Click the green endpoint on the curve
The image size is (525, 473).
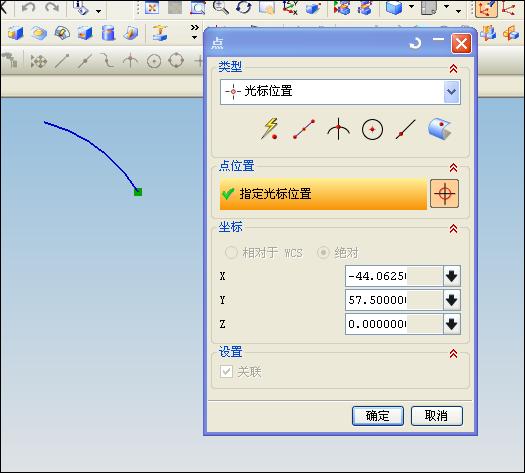click(138, 192)
